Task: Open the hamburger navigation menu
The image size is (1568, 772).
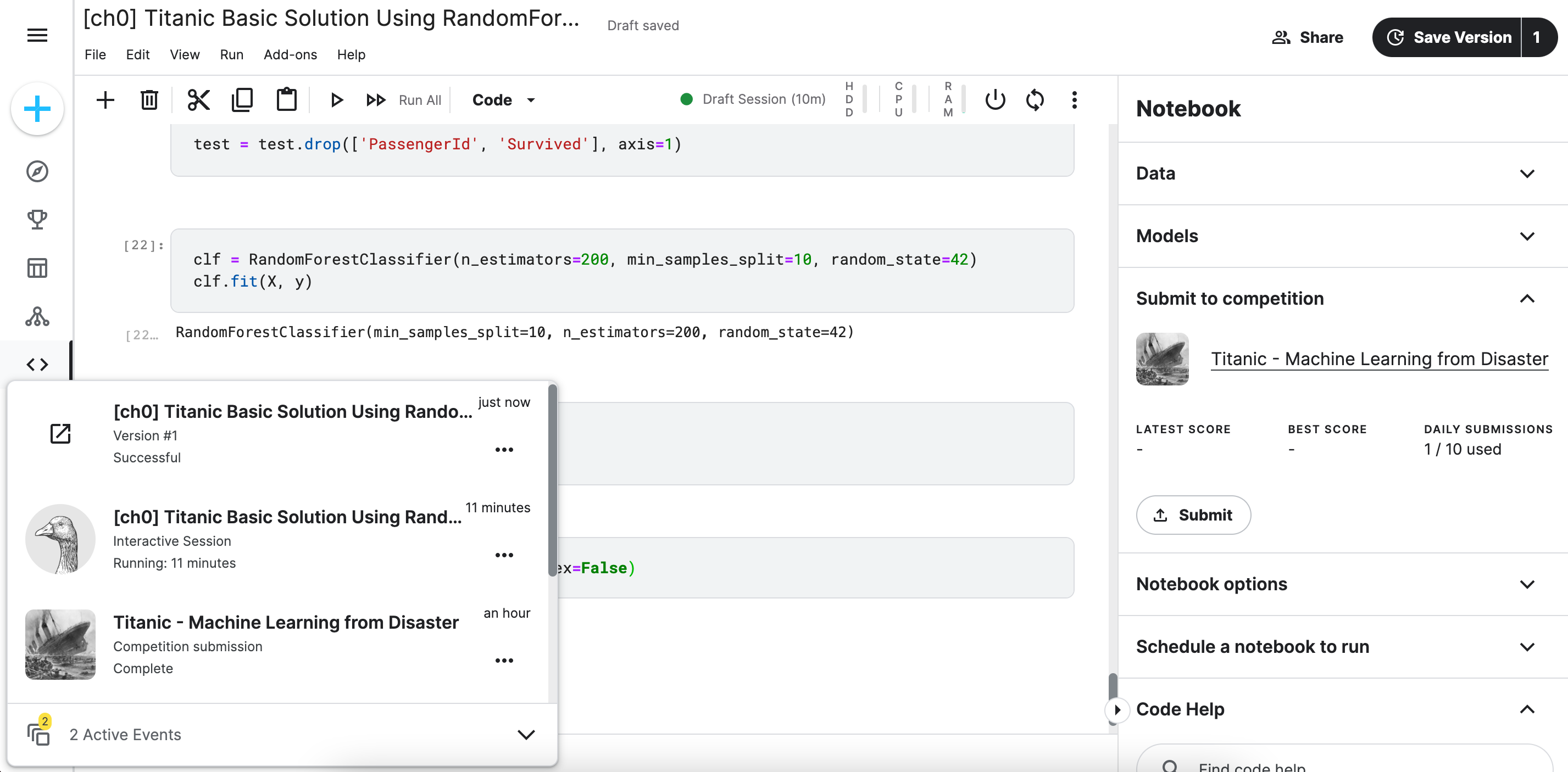Action: (37, 35)
